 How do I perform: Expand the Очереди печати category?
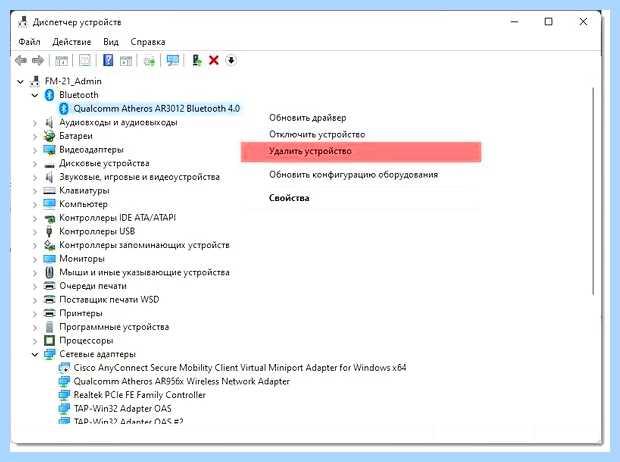click(35, 286)
